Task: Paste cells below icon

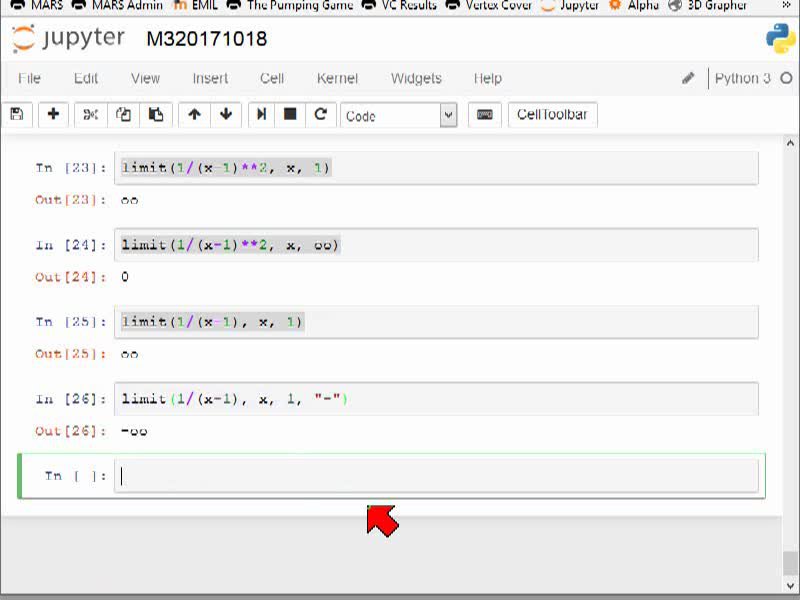Action: pyautogui.click(x=156, y=114)
